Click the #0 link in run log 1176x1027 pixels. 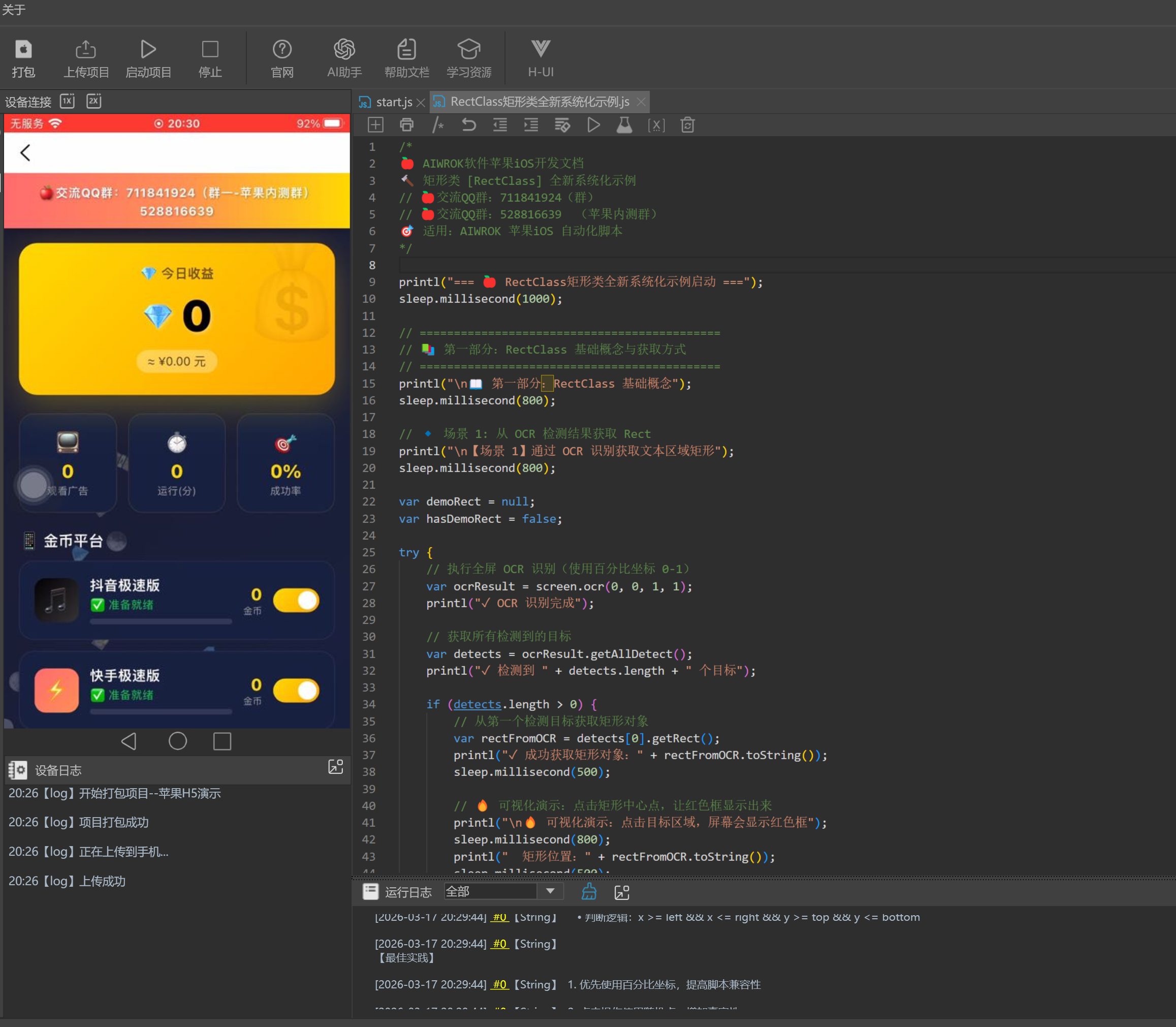[499, 944]
